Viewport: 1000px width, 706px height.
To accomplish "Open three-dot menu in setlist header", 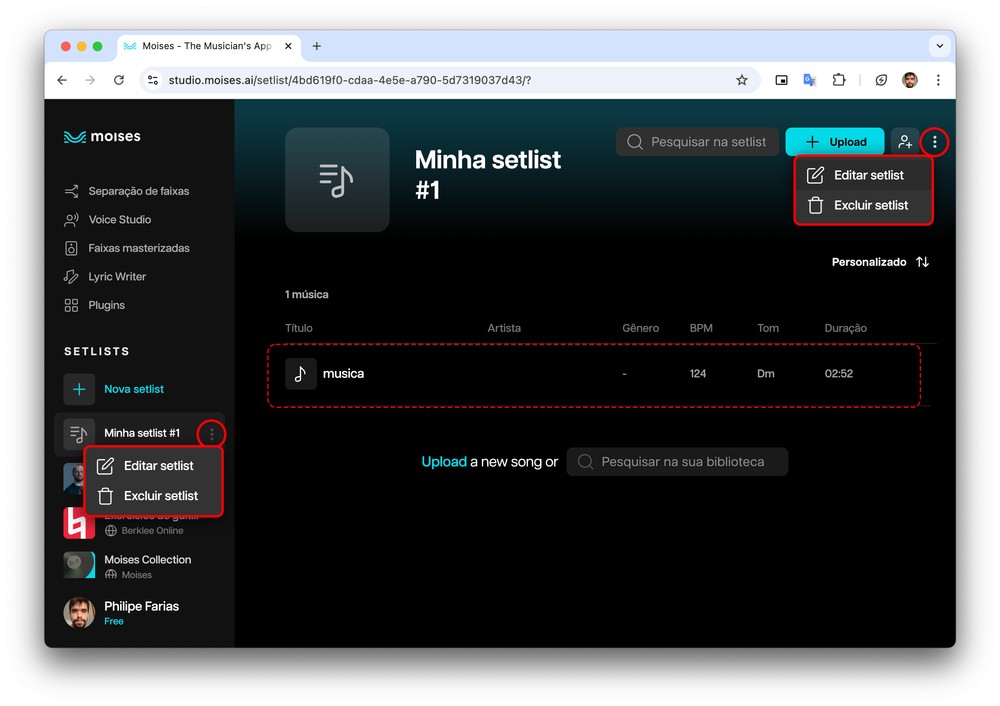I will 935,142.
